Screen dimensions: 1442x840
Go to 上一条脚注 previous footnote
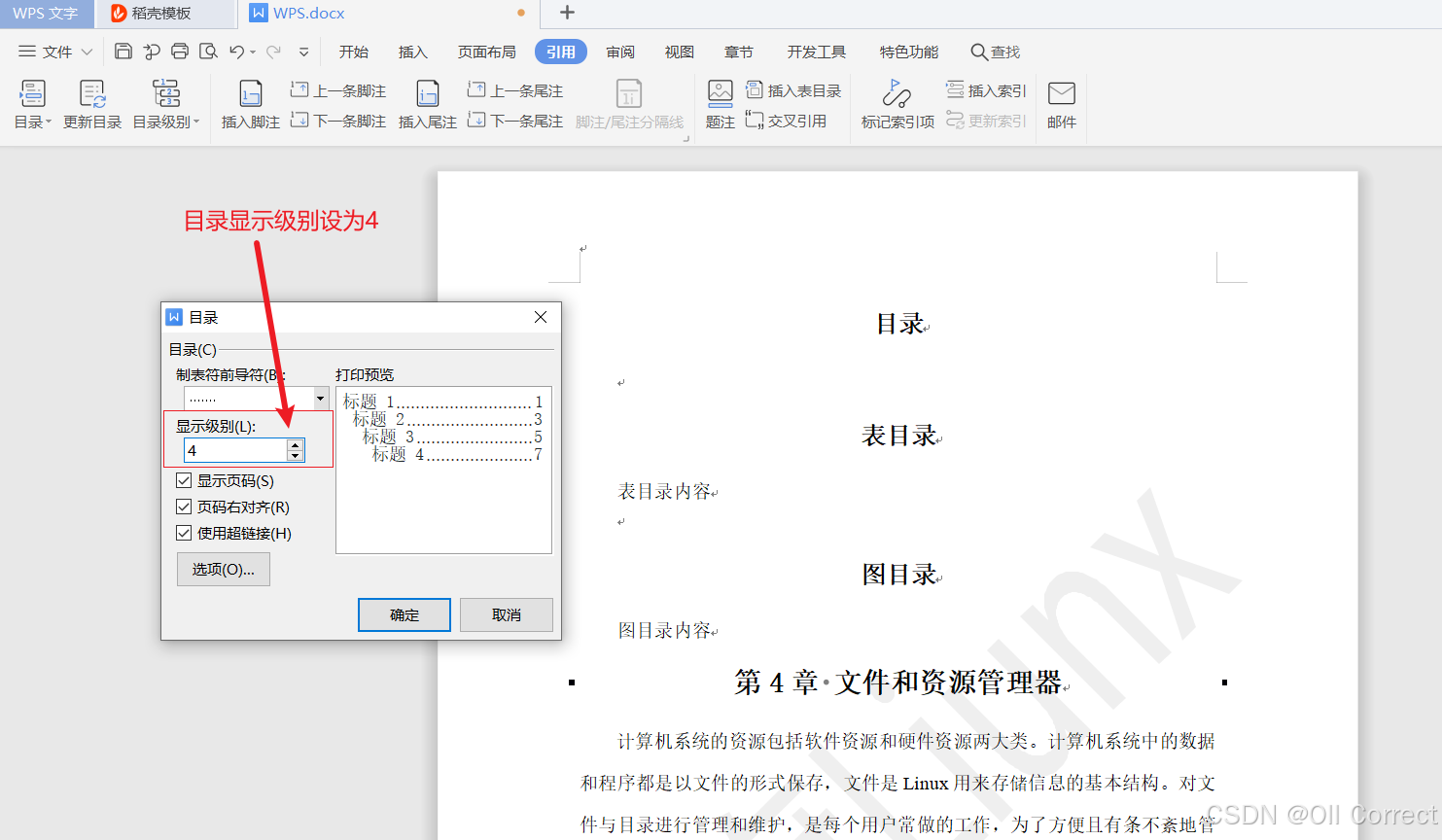tap(338, 90)
